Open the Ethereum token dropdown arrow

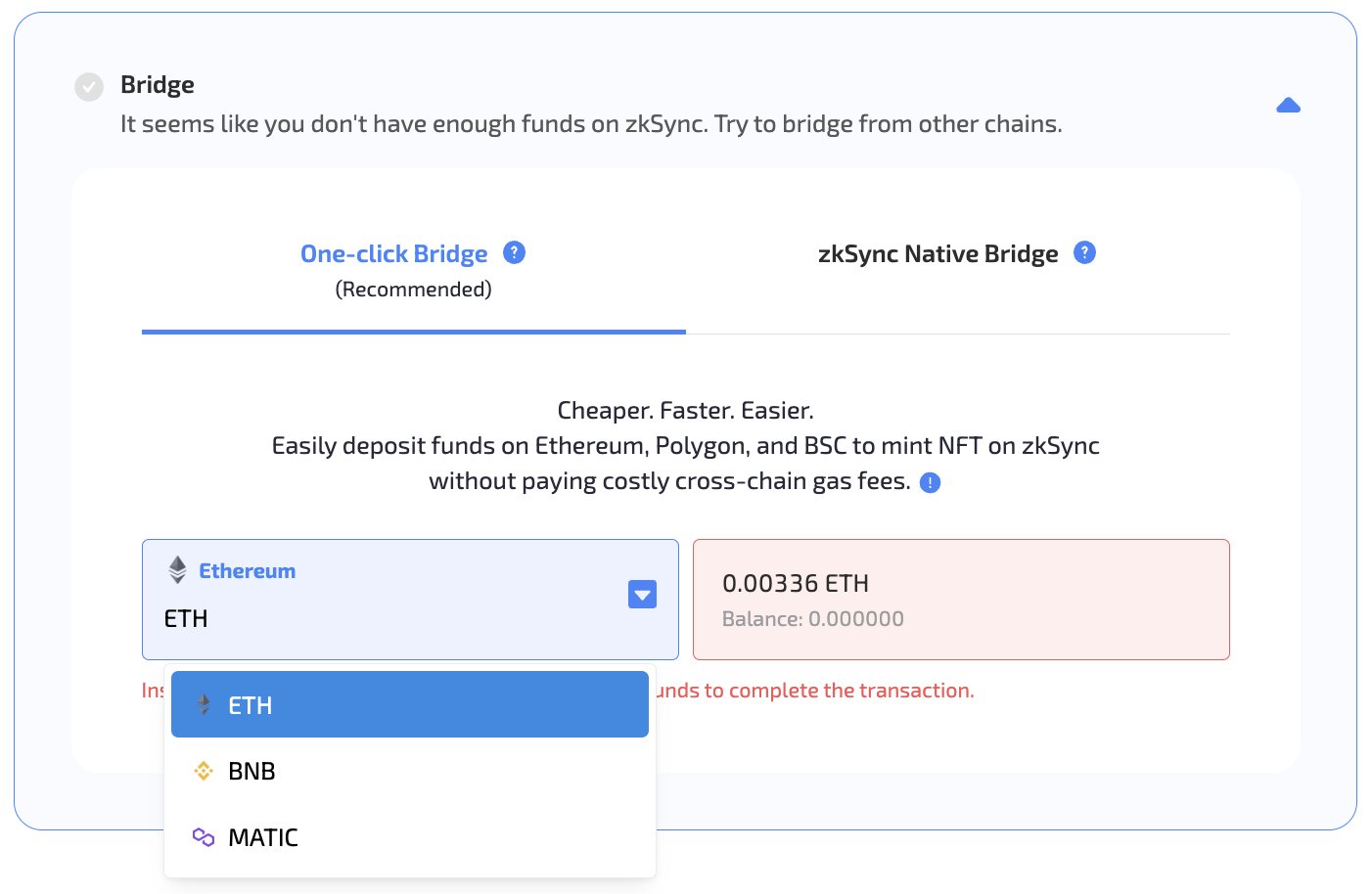[x=642, y=594]
